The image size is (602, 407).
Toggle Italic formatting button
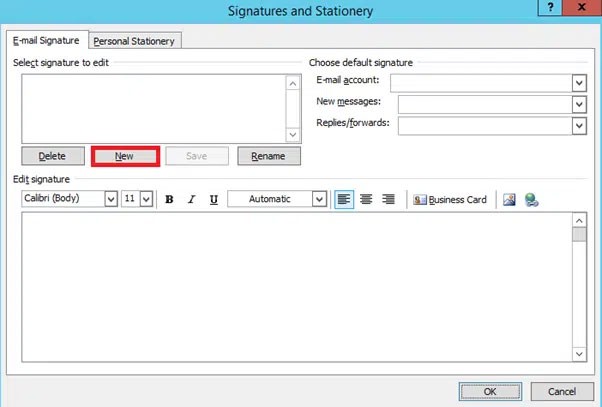[x=191, y=200]
